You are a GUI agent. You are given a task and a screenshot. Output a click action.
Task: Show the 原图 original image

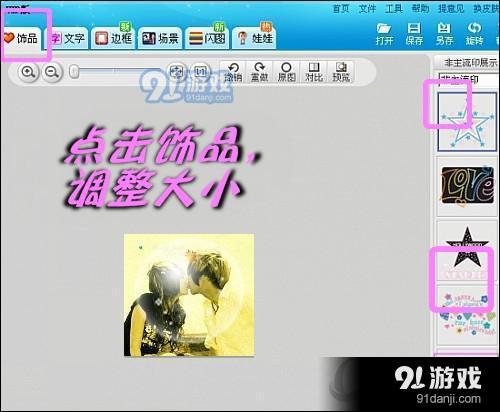(287, 72)
